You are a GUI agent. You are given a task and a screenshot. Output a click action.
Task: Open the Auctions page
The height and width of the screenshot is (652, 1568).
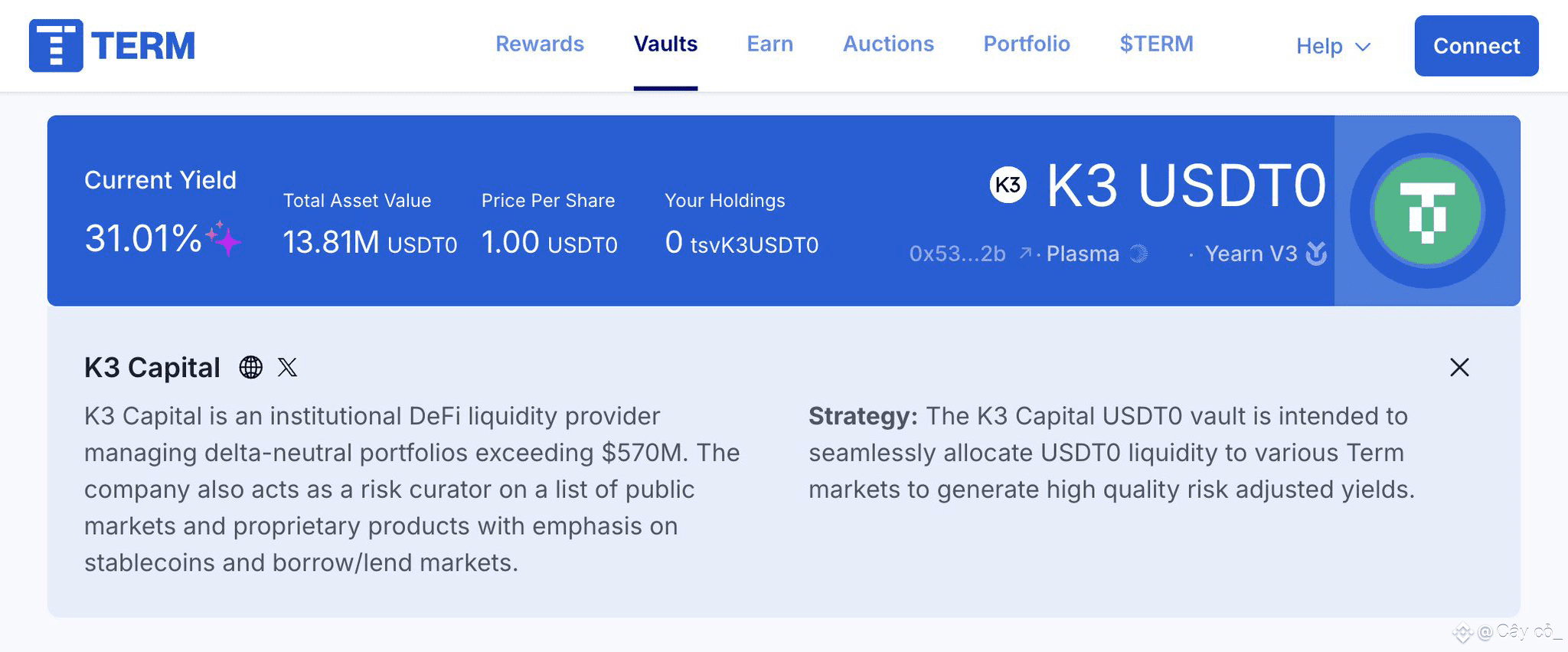pos(888,44)
